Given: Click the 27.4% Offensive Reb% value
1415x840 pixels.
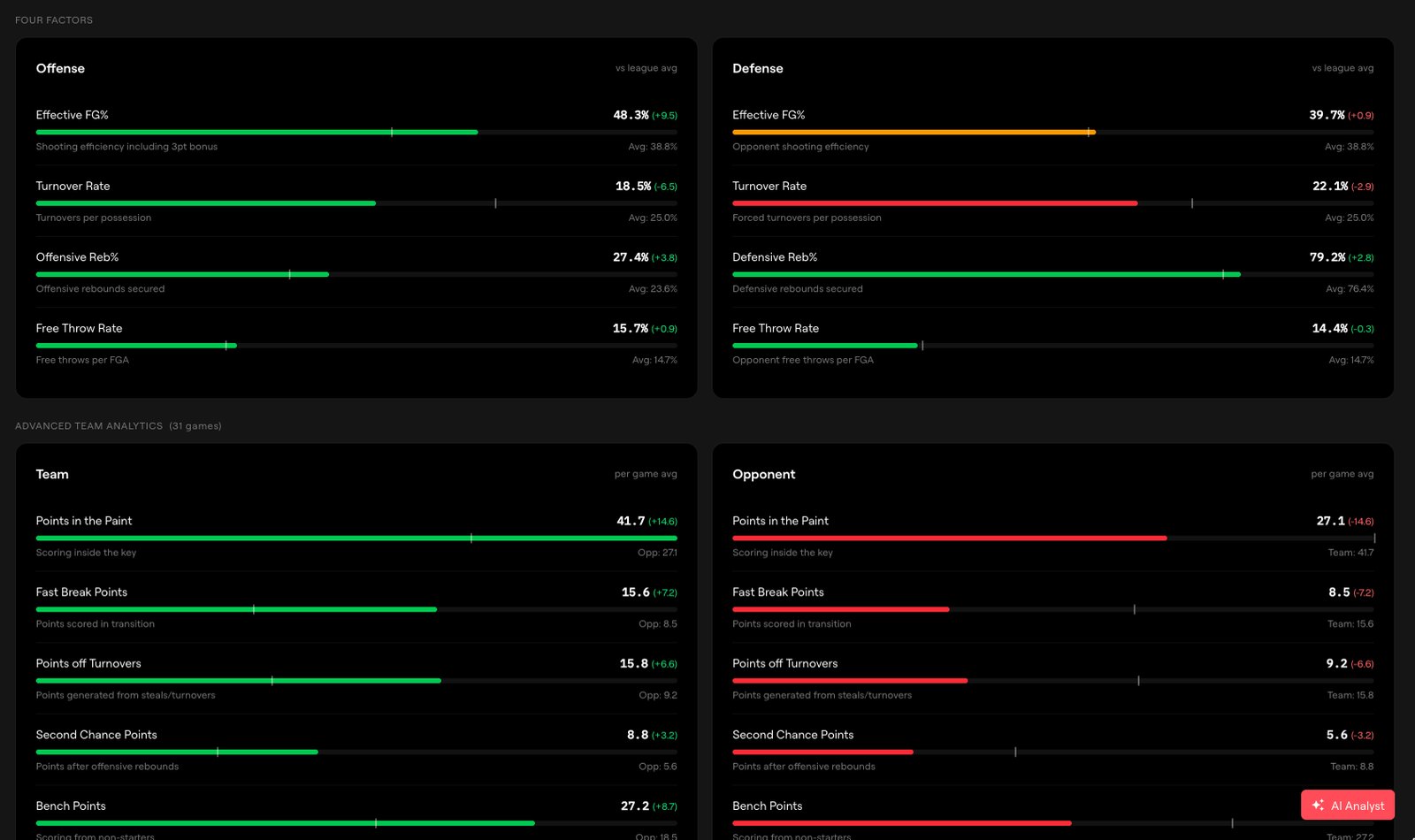Looking at the screenshot, I should [631, 257].
